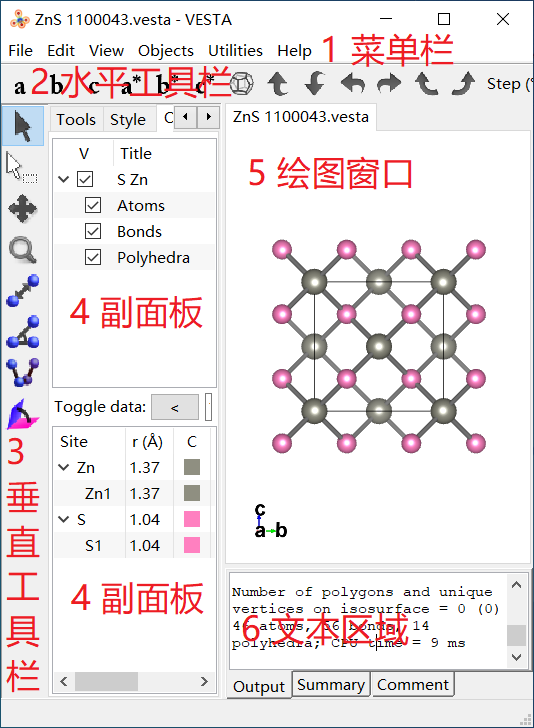Open the Style tab

tap(128, 119)
